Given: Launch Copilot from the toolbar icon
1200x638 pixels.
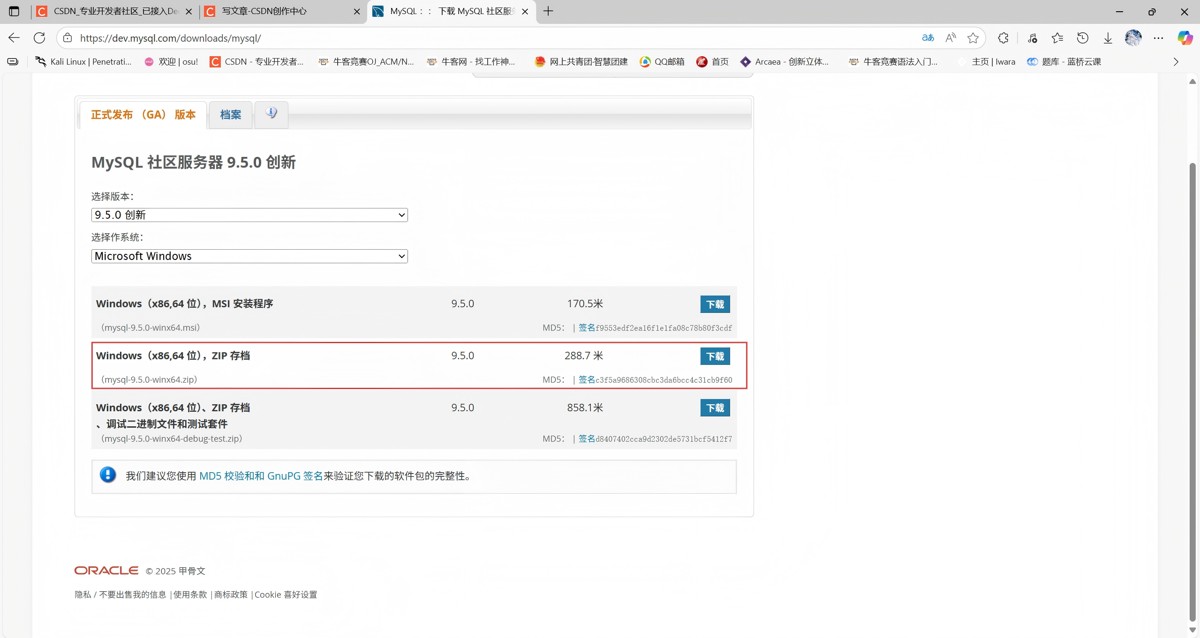Looking at the screenshot, I should point(1185,38).
